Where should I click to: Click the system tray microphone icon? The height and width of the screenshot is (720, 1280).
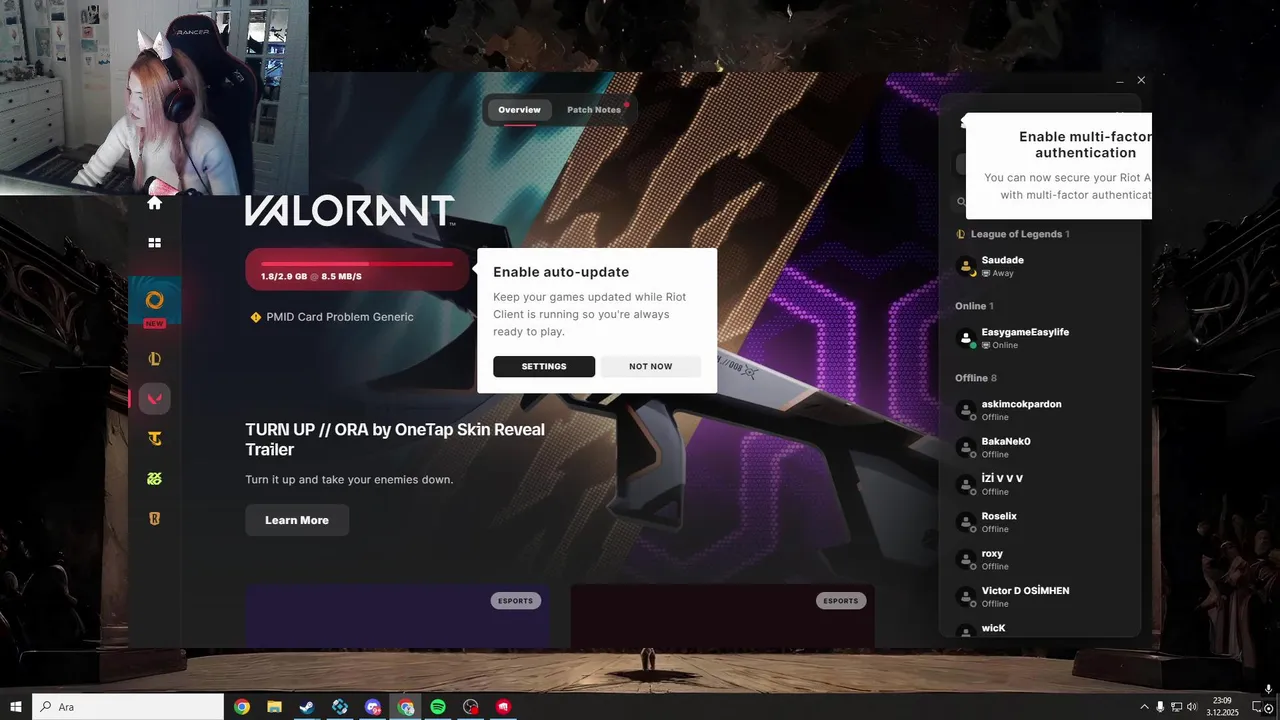(1160, 707)
